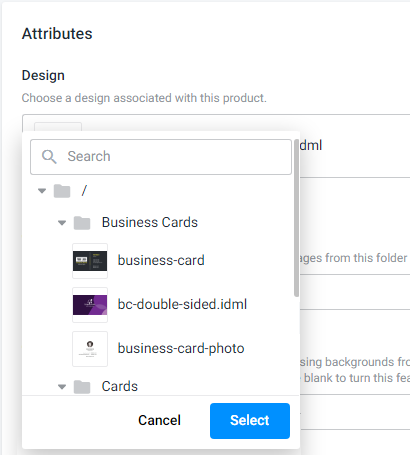Click the design picker vertical scrollbar
Image resolution: width=410 pixels, height=455 pixels.
coord(297,218)
